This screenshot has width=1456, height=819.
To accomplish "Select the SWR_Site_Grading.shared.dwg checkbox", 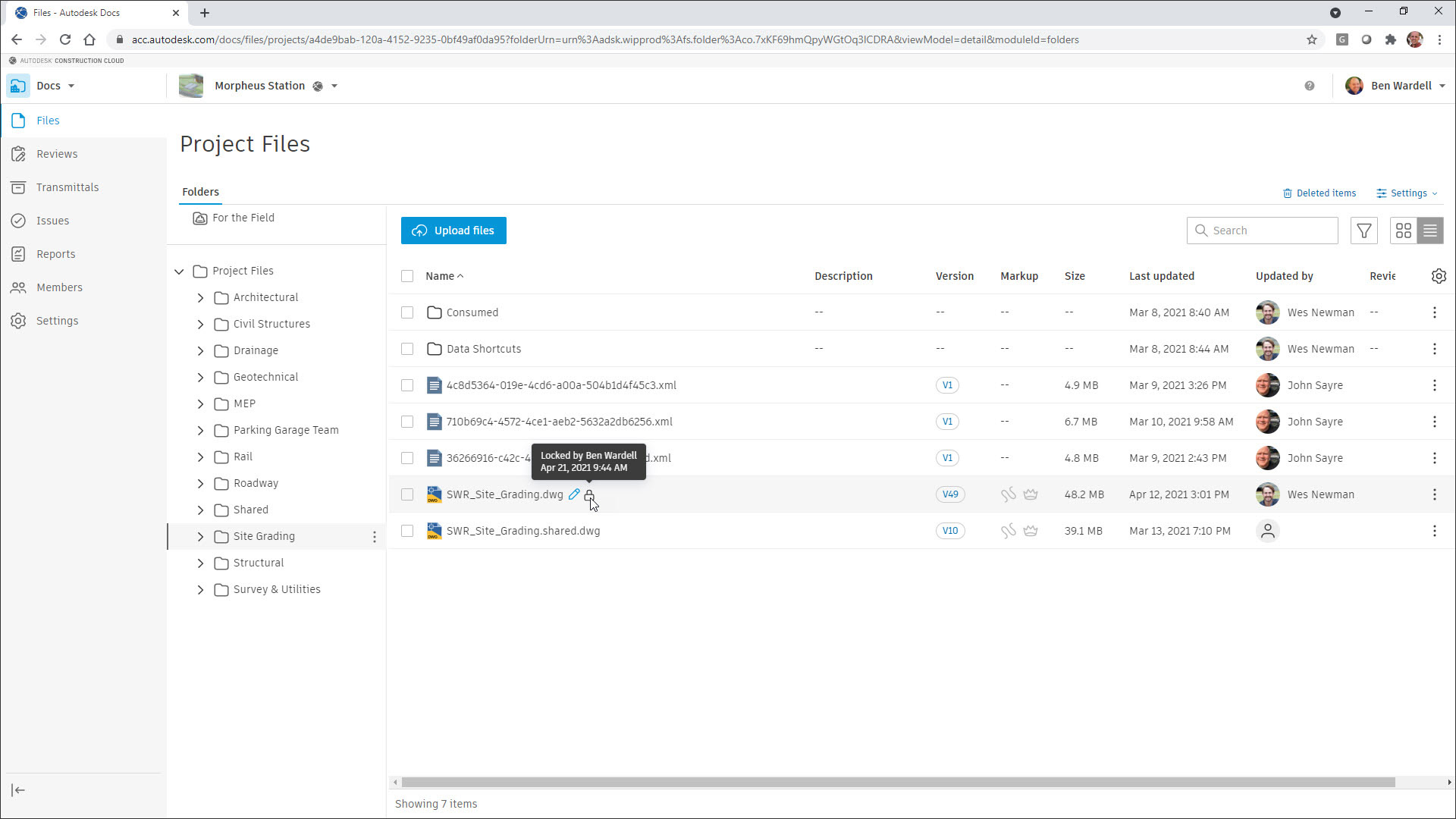I will point(407,531).
